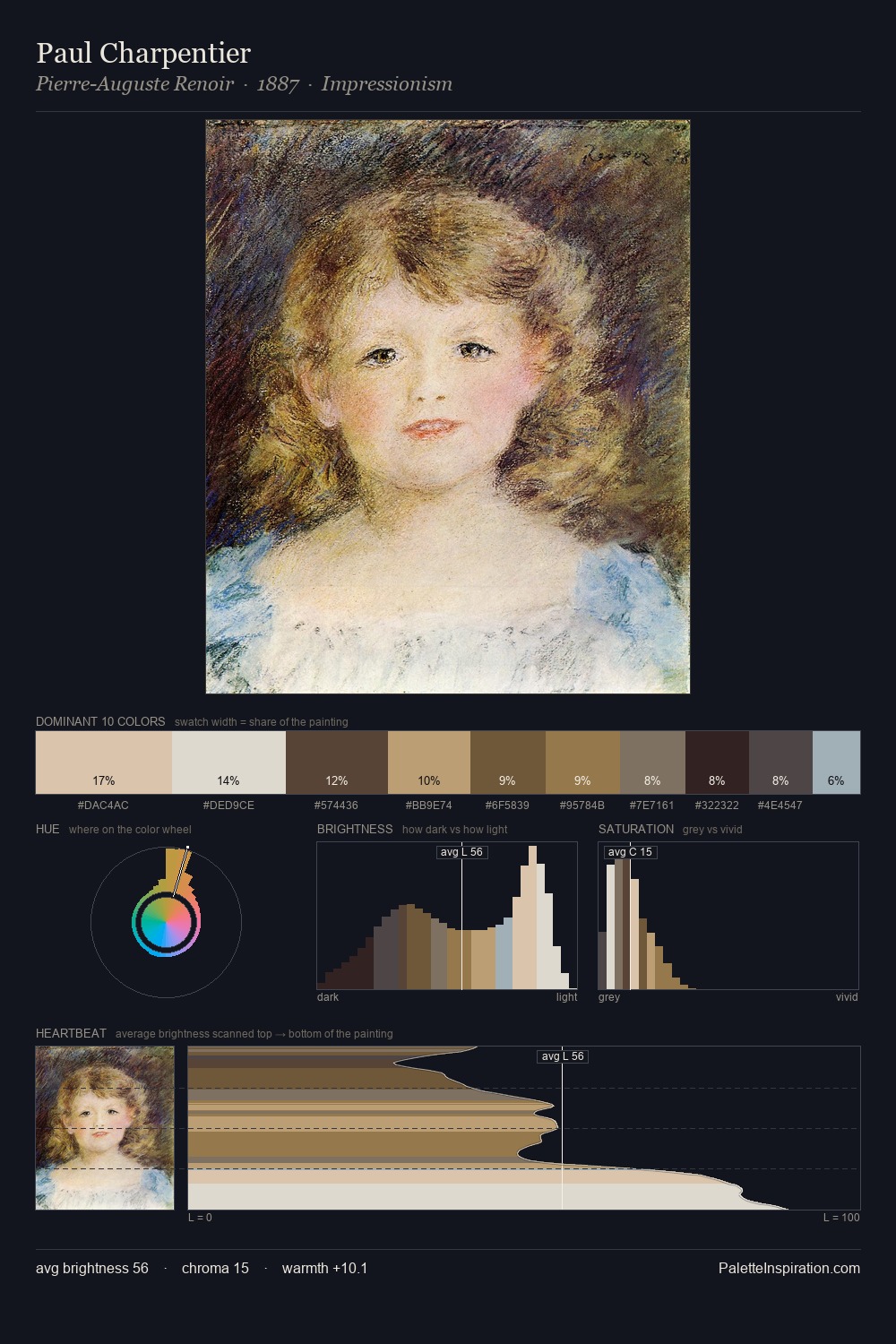Screen dimensions: 896x1344
Task: Click the #322322 hex code label
Action: tap(717, 806)
